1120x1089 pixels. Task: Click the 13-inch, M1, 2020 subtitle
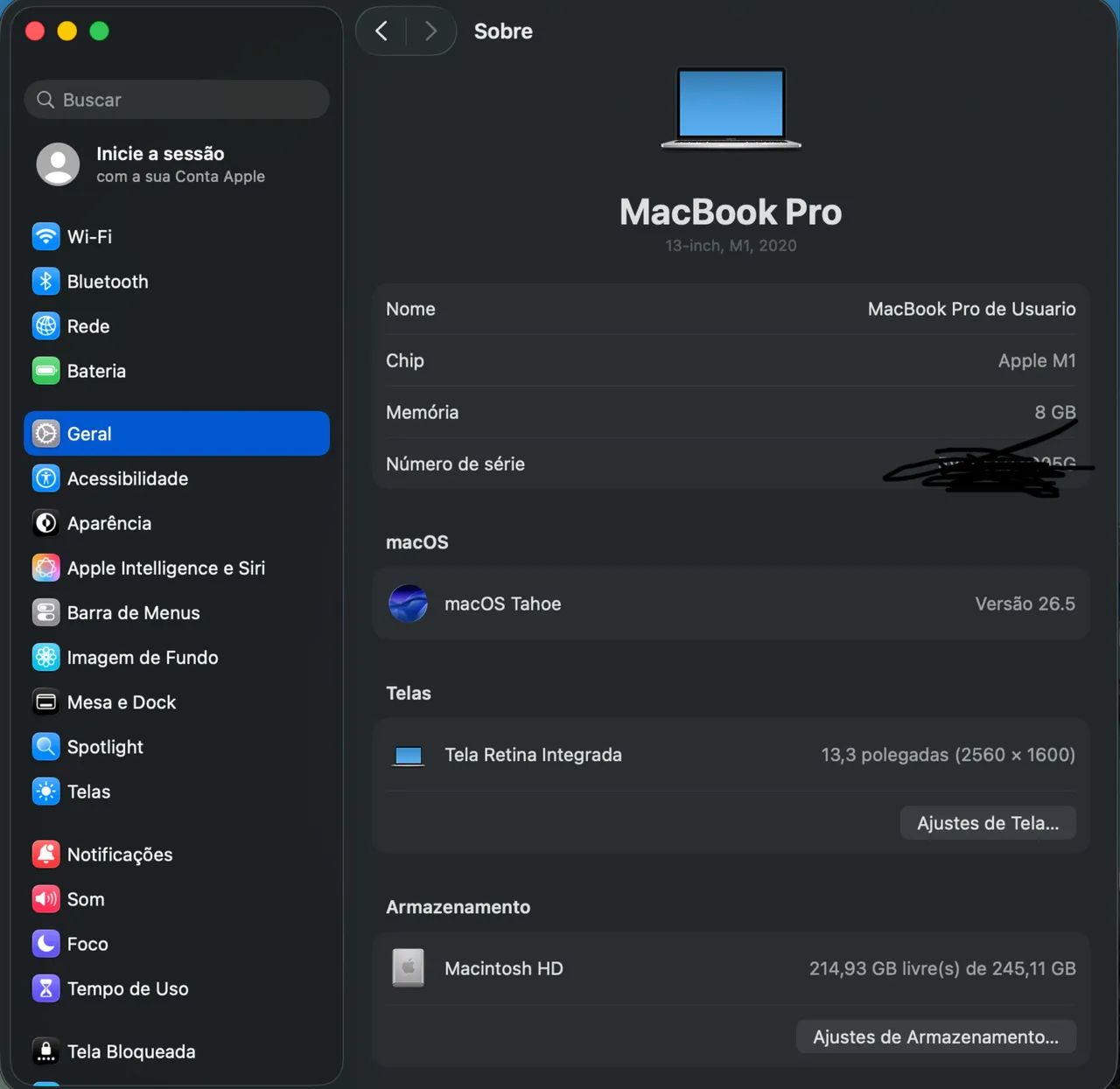pos(731,246)
